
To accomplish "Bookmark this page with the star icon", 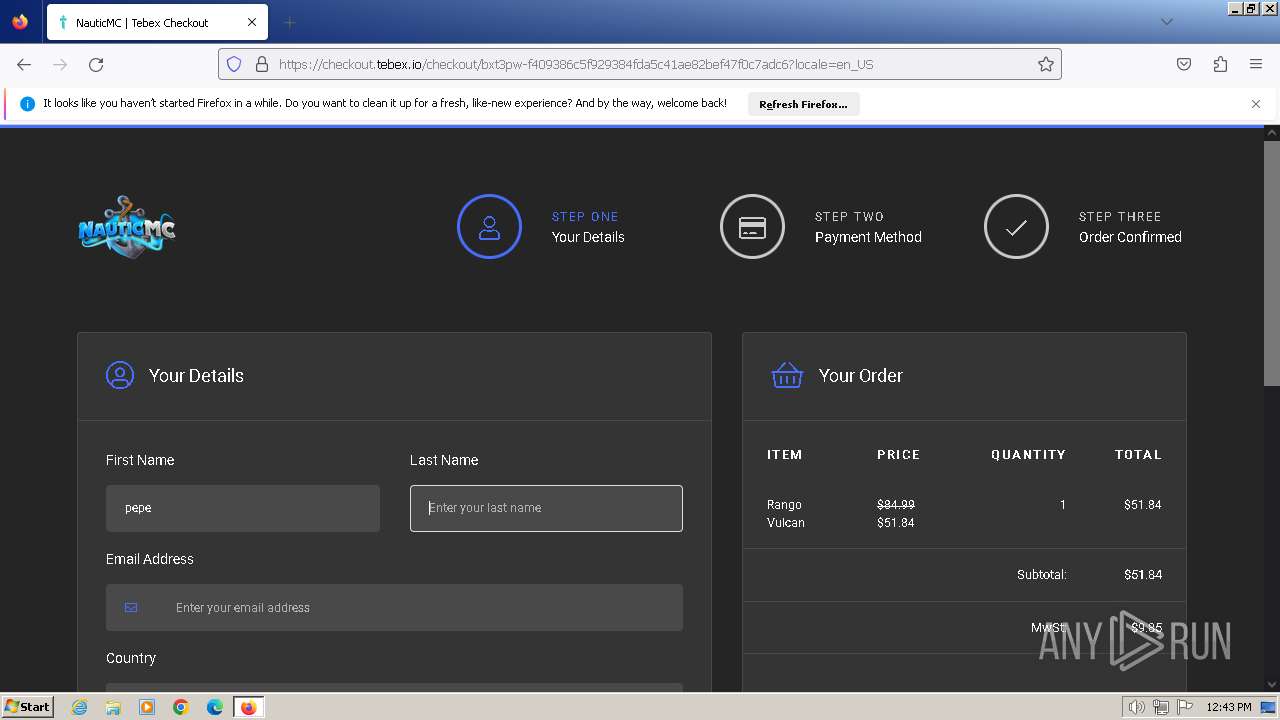I will coord(1046,64).
